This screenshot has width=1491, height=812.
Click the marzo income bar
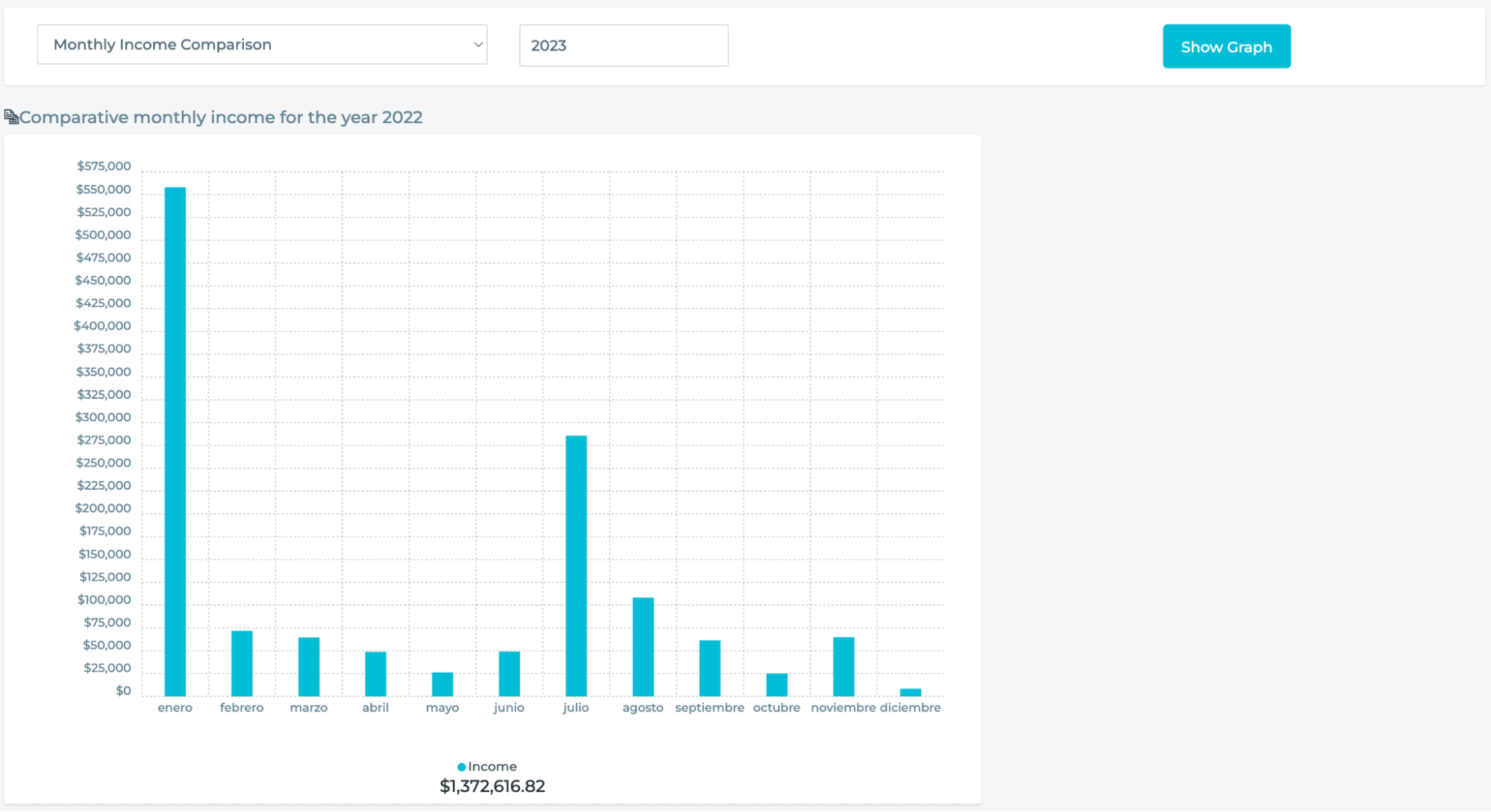click(x=309, y=667)
